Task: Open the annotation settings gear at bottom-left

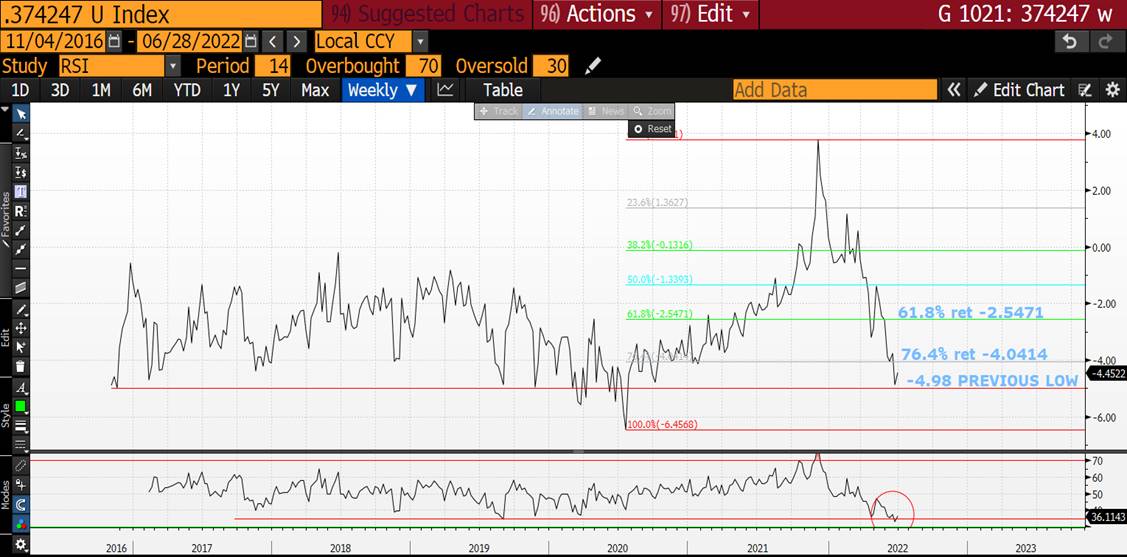Action: pos(21,544)
